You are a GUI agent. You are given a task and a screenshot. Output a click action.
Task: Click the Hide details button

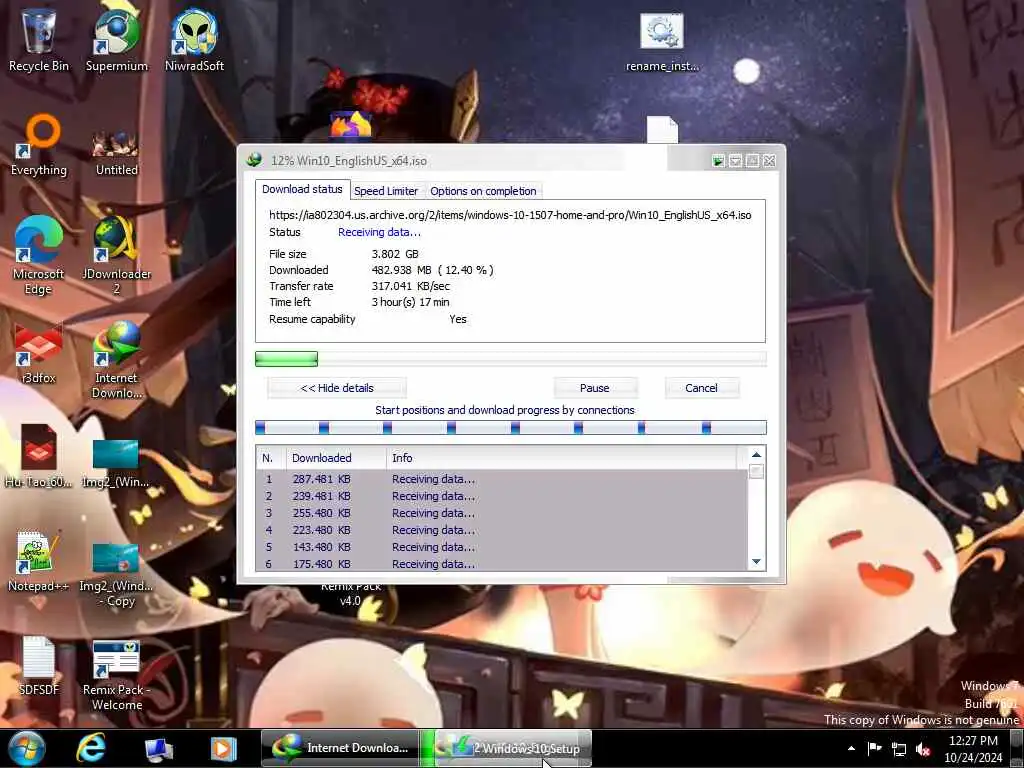(337, 388)
